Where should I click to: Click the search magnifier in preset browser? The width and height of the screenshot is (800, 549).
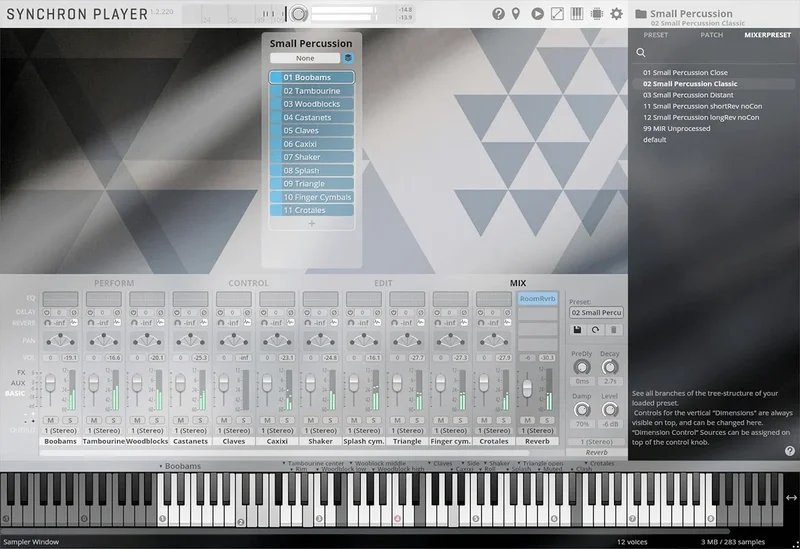641,52
